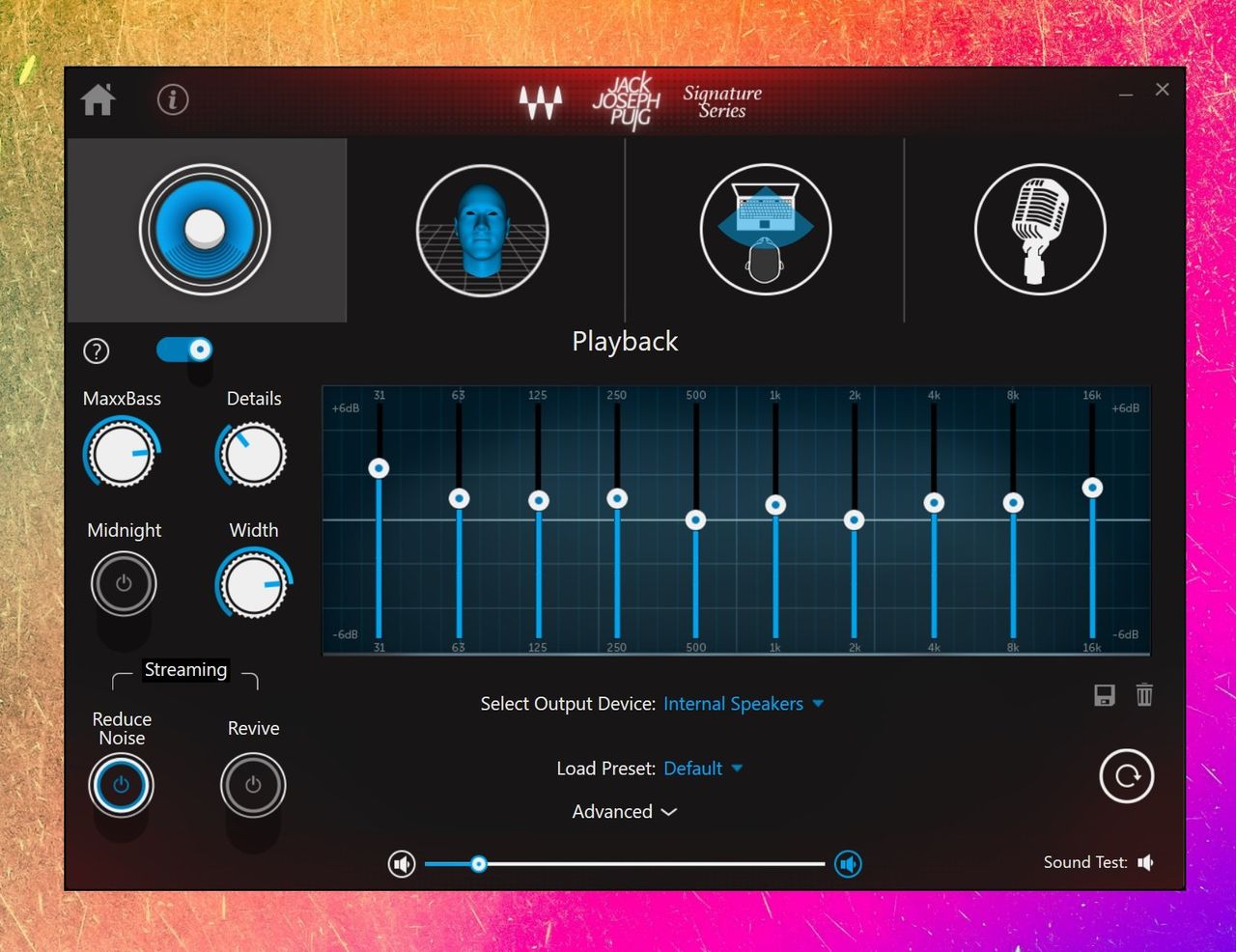Click the 16k equalizer slider handle
This screenshot has width=1236, height=952.
point(1092,488)
